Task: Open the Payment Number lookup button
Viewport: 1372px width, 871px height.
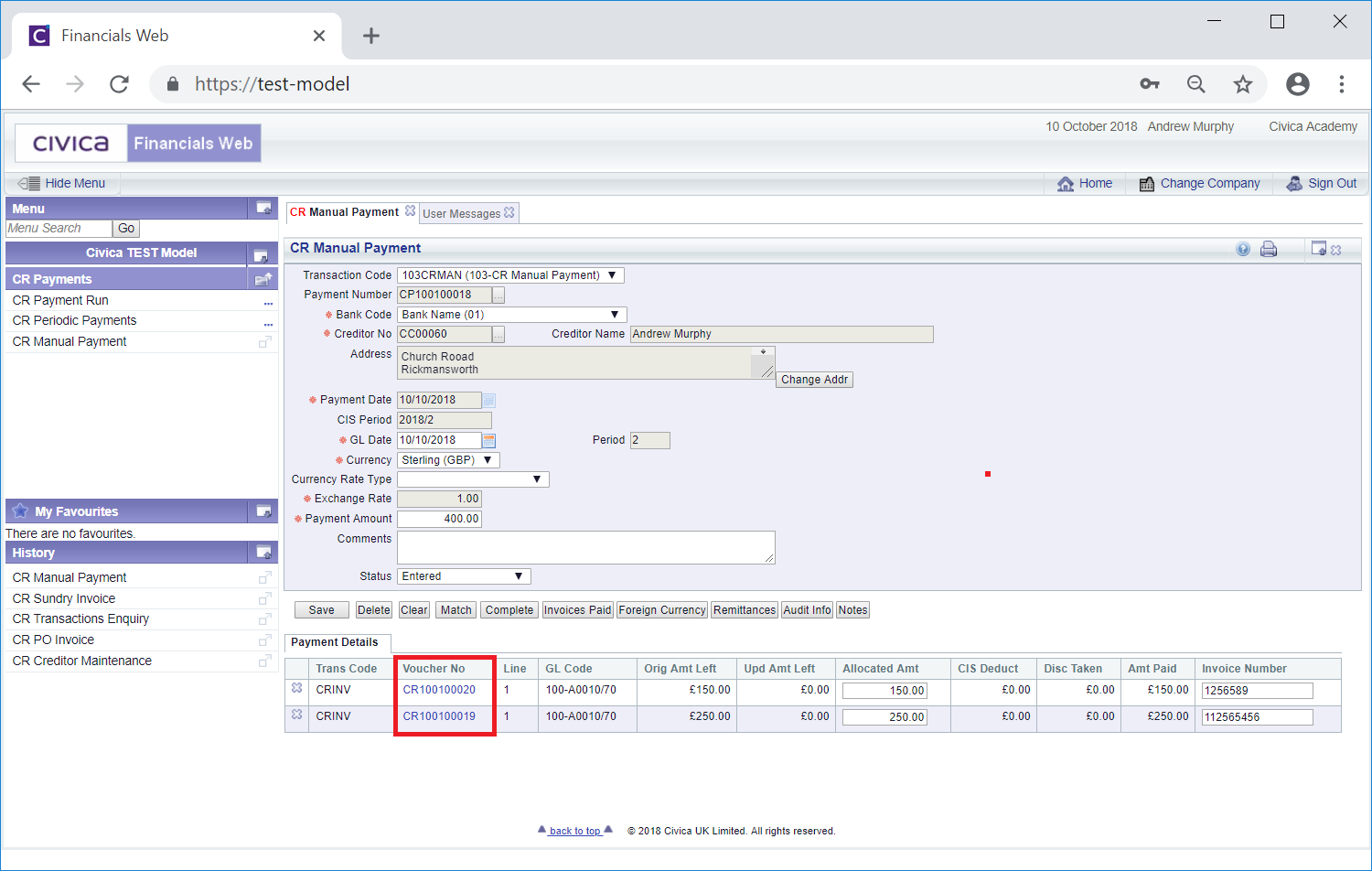Action: coord(498,295)
